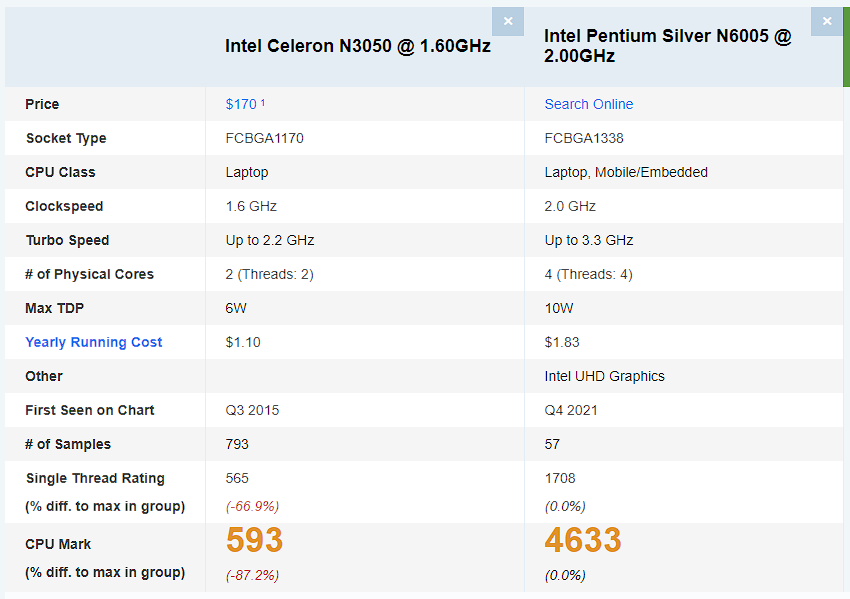Click the # of Samples row label
The width and height of the screenshot is (850, 599).
pyautogui.click(x=68, y=445)
